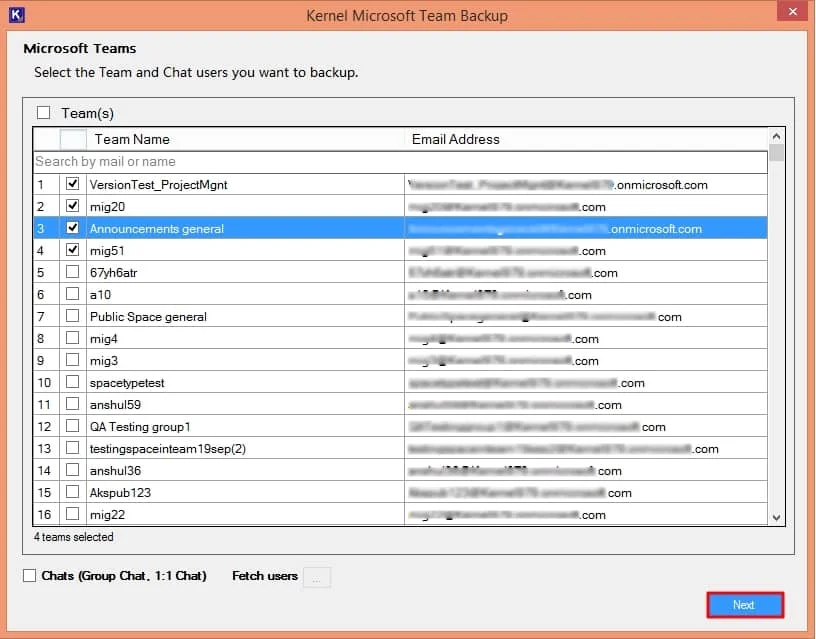This screenshot has height=639, width=816.
Task: Select the anshul59 team name
Action: tap(115, 405)
